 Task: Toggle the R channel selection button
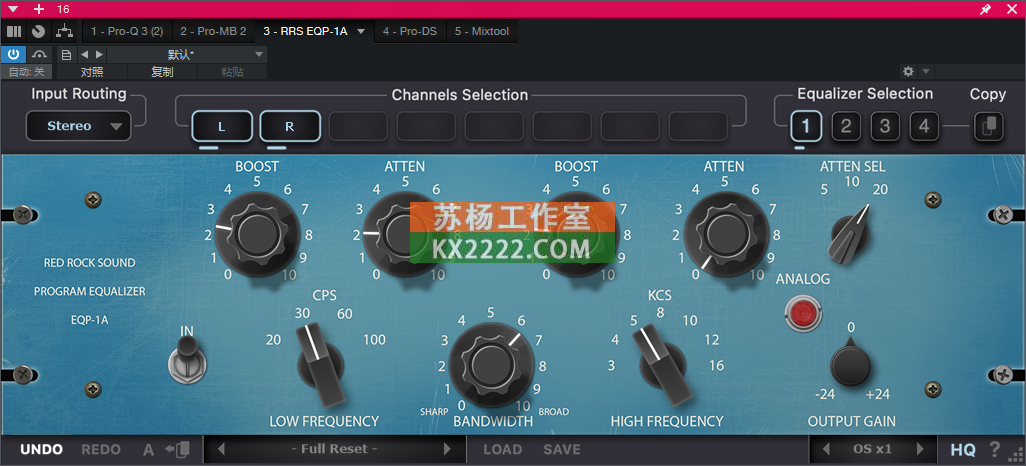click(290, 126)
